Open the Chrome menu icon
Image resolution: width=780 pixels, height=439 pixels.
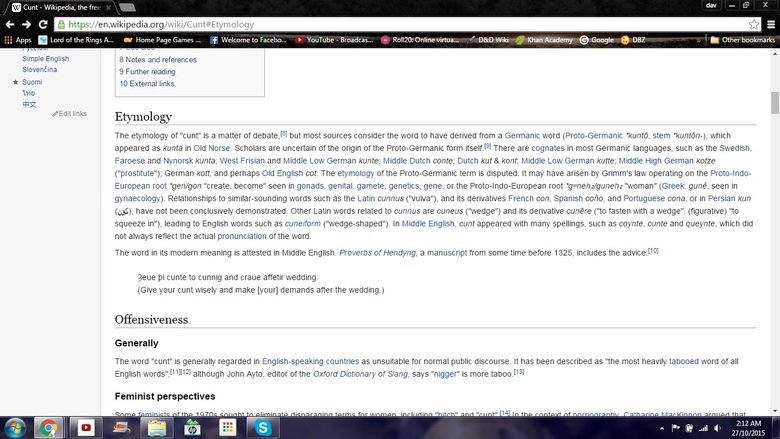770,23
